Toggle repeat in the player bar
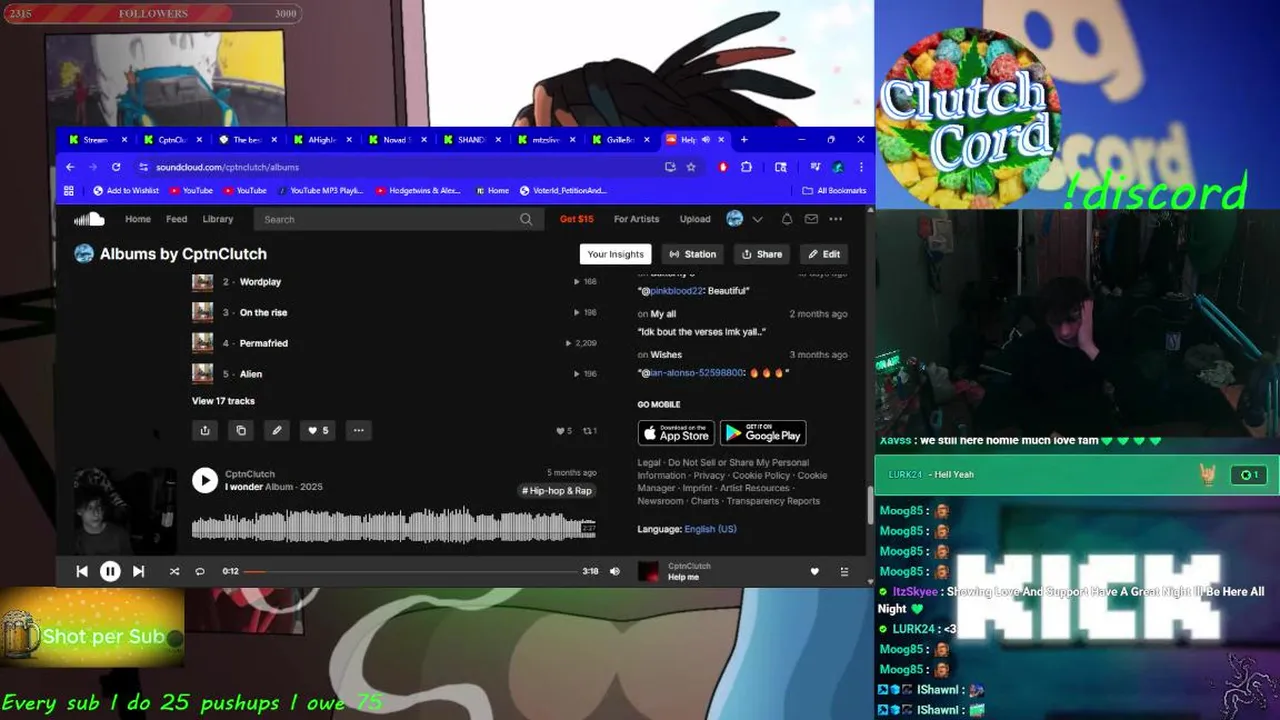 [x=200, y=571]
